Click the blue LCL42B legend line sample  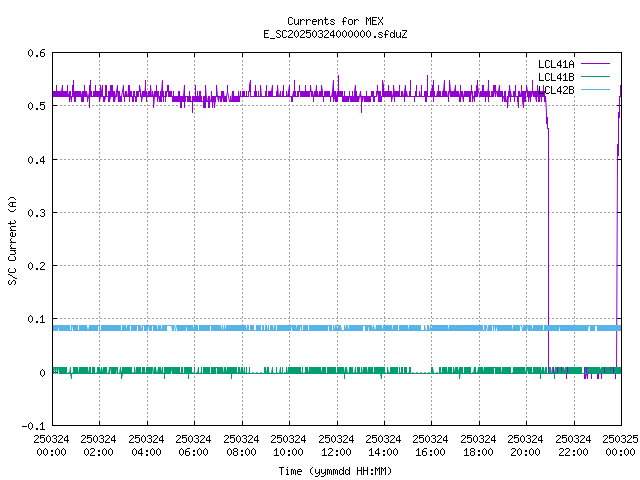click(595, 90)
